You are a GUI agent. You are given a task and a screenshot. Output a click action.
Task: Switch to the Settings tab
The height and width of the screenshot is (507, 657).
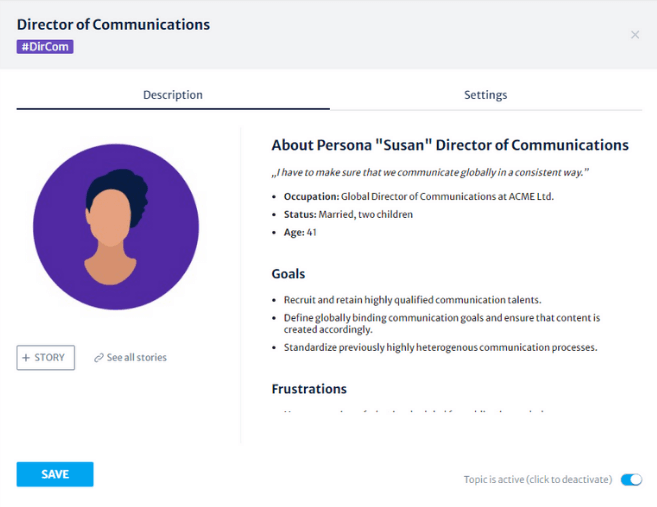coord(485,95)
